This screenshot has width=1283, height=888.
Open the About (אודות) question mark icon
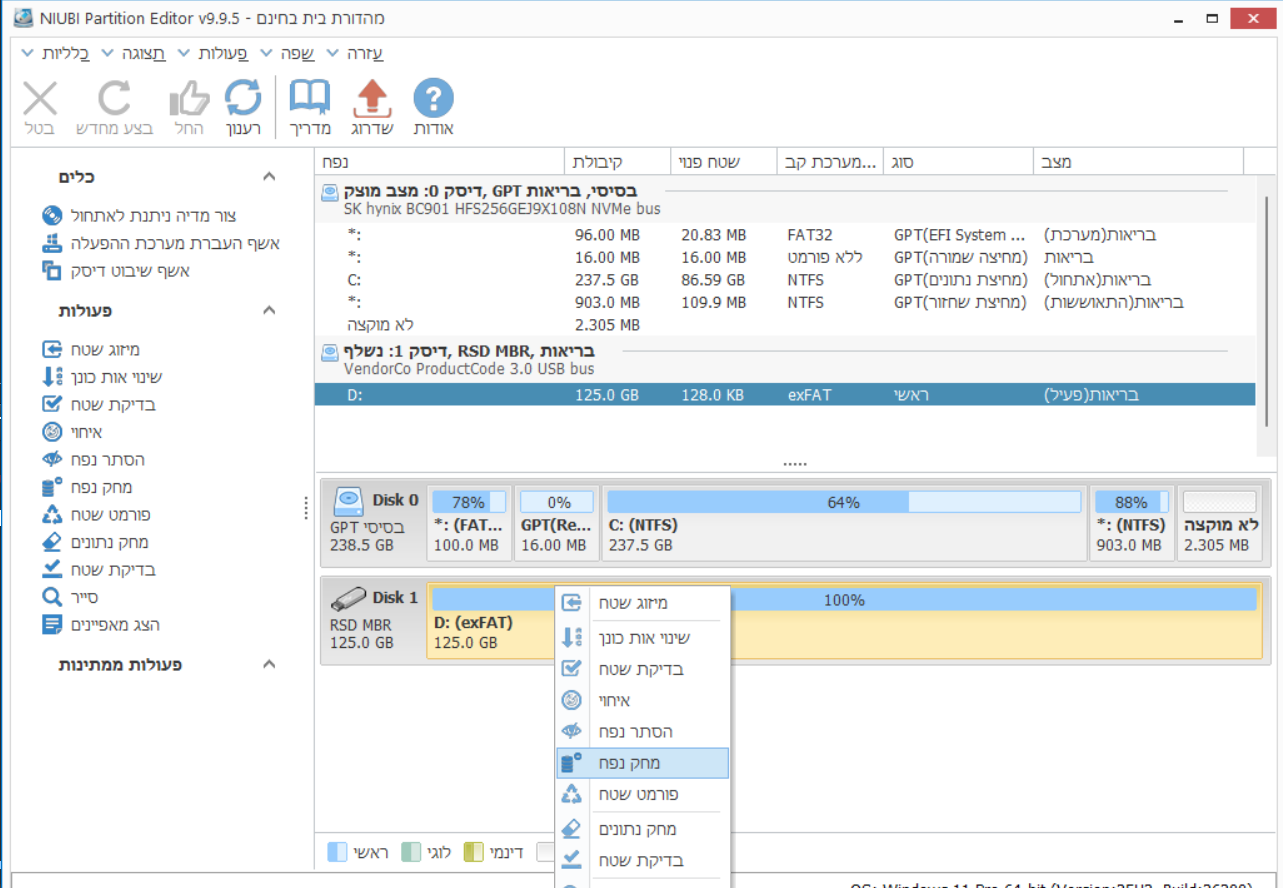433,100
